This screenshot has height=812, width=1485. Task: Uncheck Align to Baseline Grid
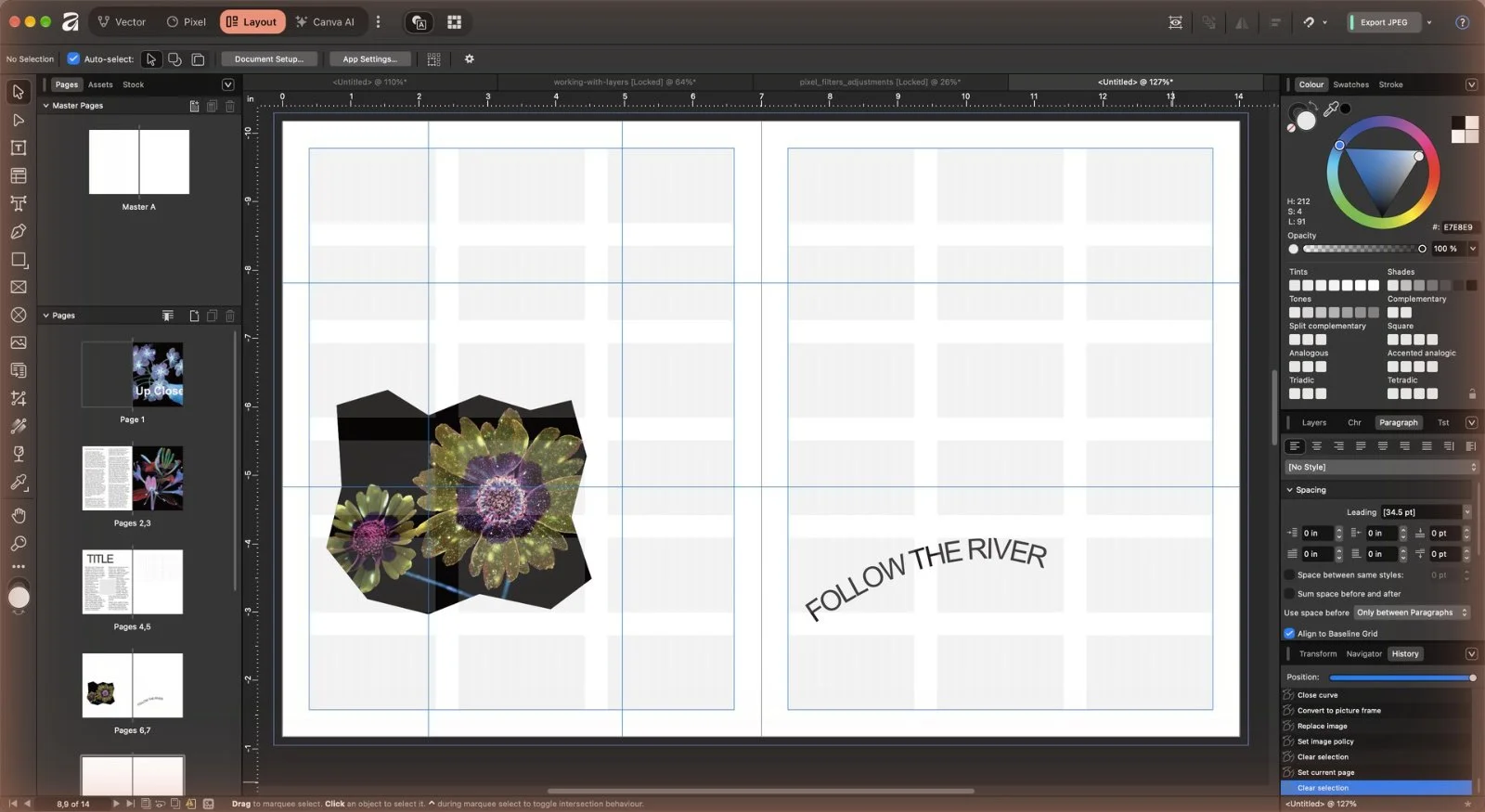(1289, 633)
